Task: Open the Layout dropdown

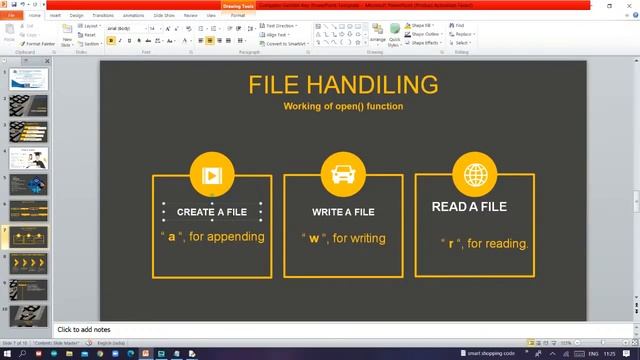Action: click(x=89, y=26)
